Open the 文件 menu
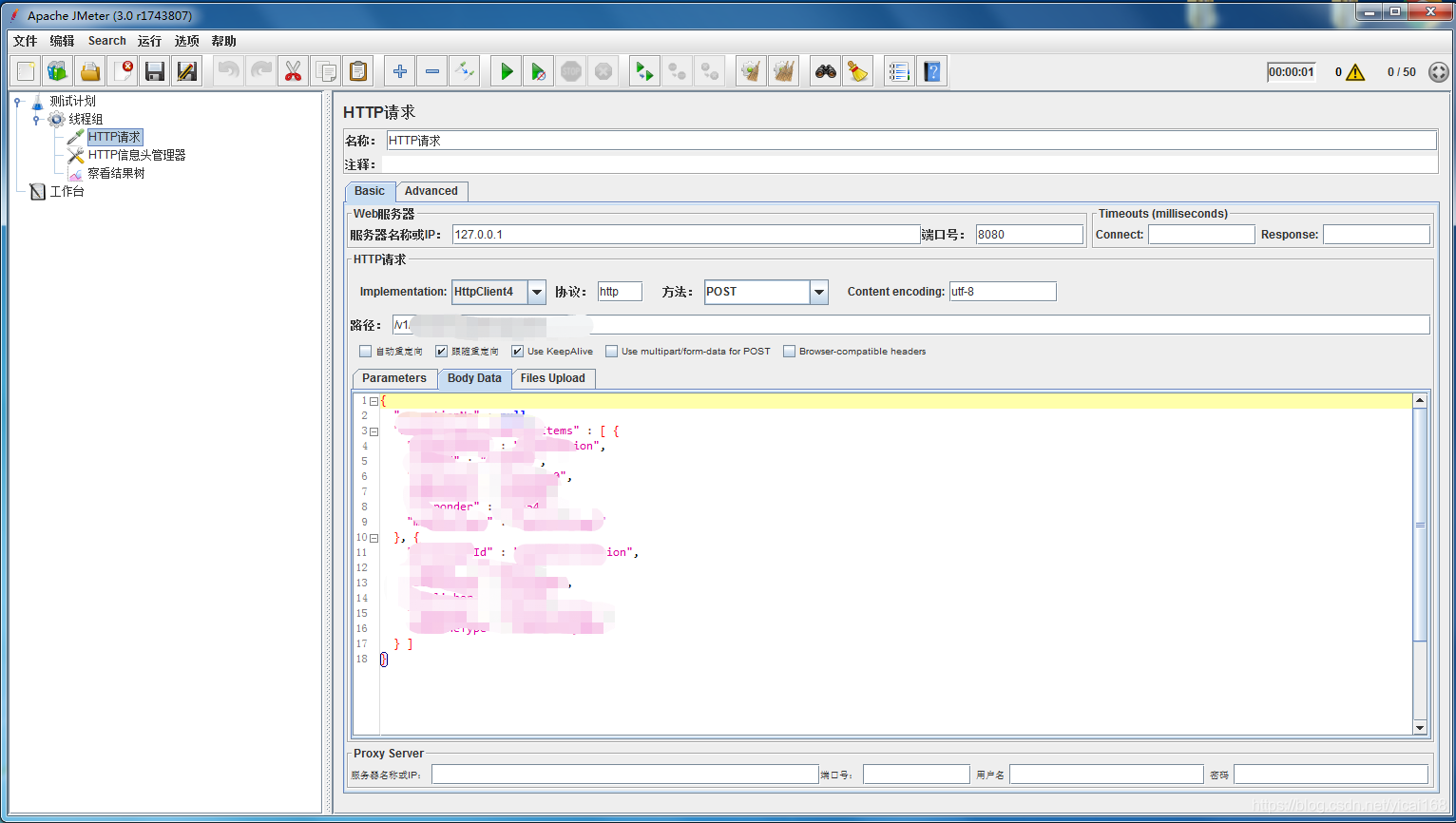The height and width of the screenshot is (823, 1456). click(x=26, y=41)
